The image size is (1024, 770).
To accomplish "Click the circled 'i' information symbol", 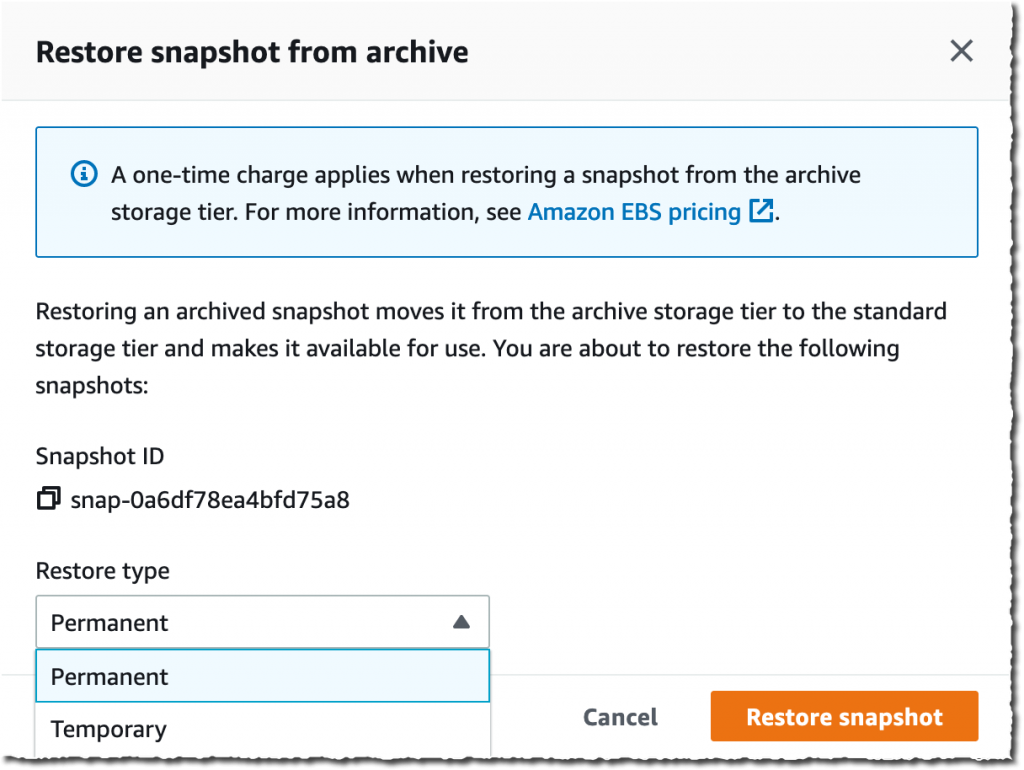I will coord(84,173).
